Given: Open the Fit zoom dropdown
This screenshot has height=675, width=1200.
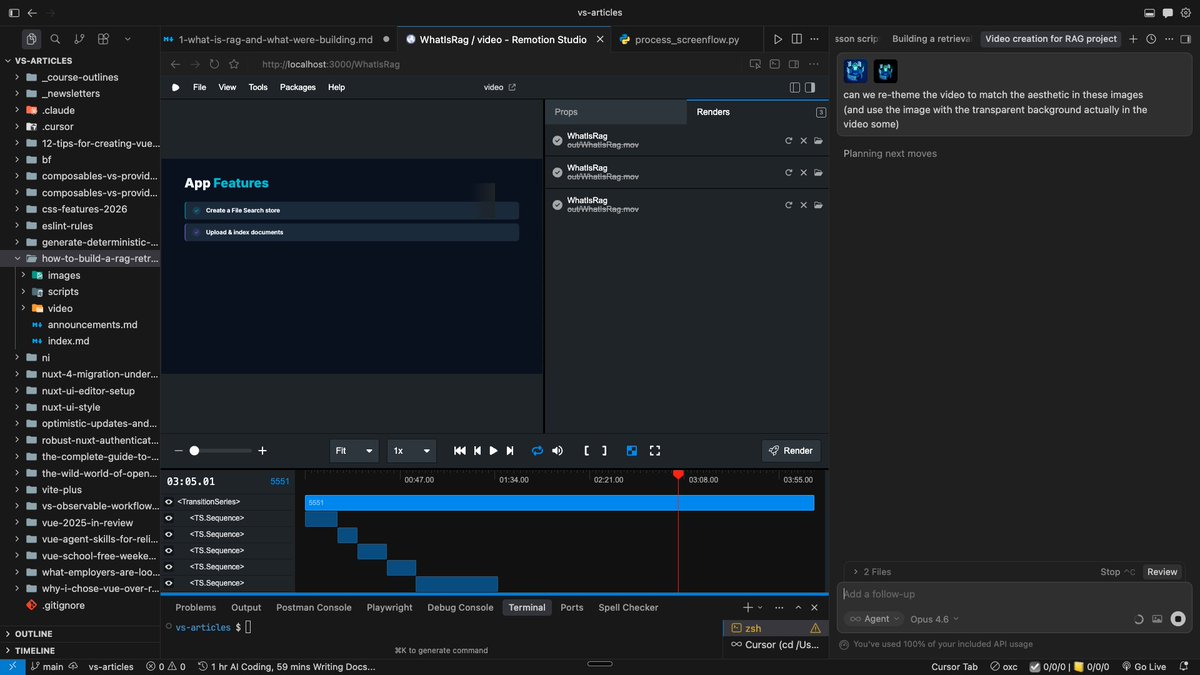Looking at the screenshot, I should point(354,451).
